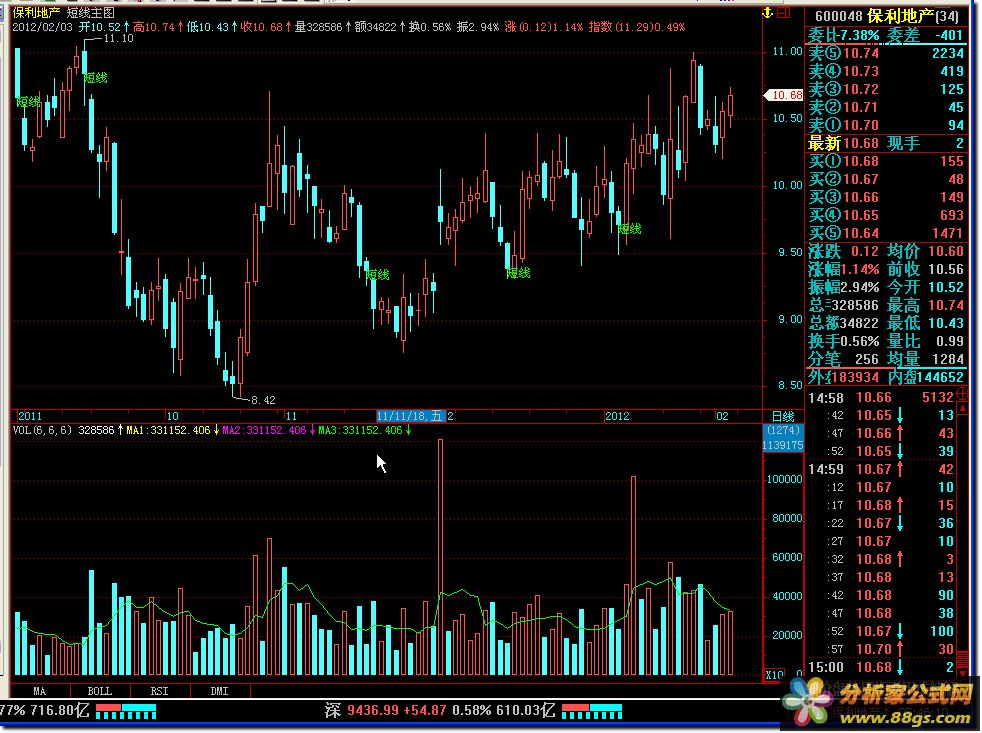Click the 买① 10.68 bid row
This screenshot has width=982, height=733.
pos(886,162)
